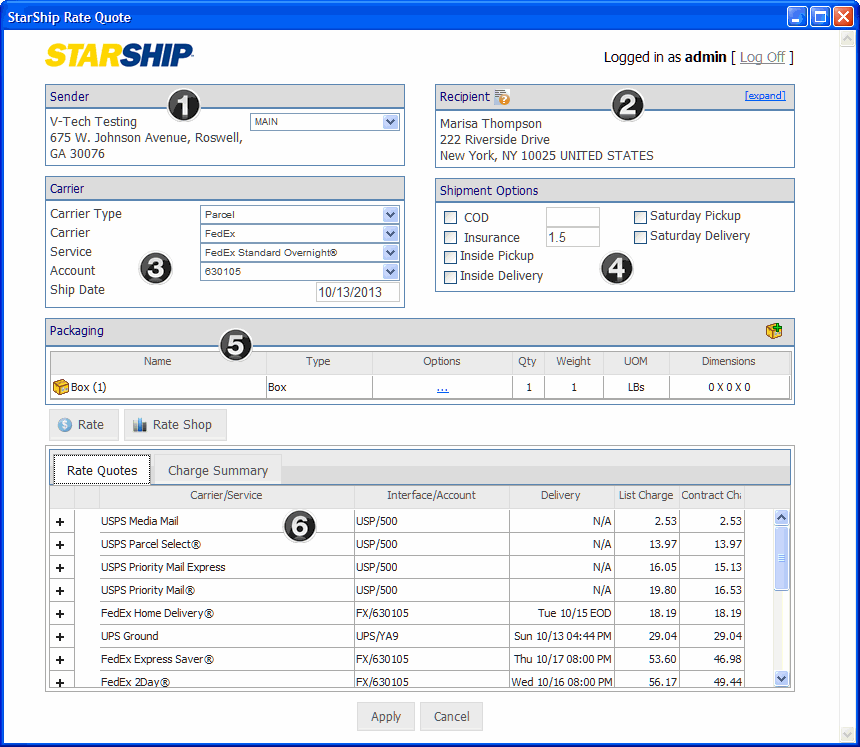Click the Rate Shop button
Image resolution: width=860 pixels, height=747 pixels.
(175, 425)
